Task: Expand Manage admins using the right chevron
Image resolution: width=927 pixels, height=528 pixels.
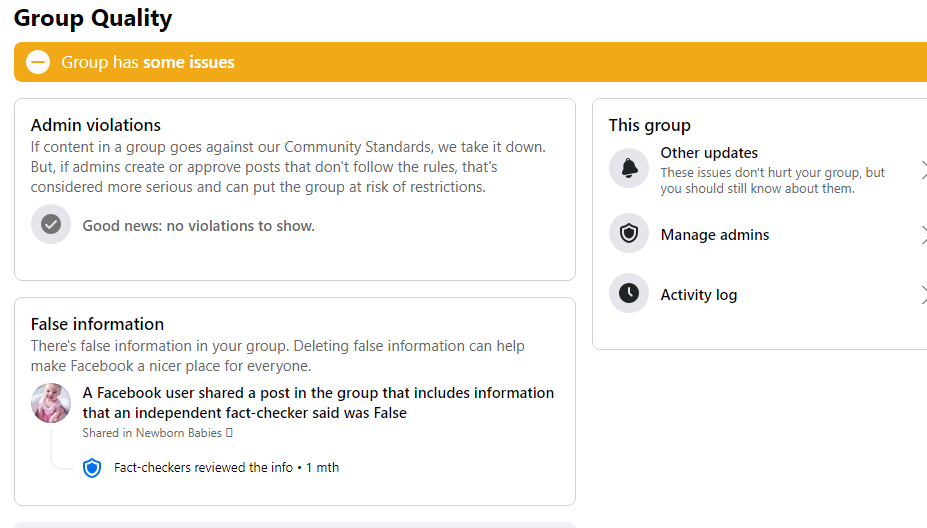Action: point(923,235)
